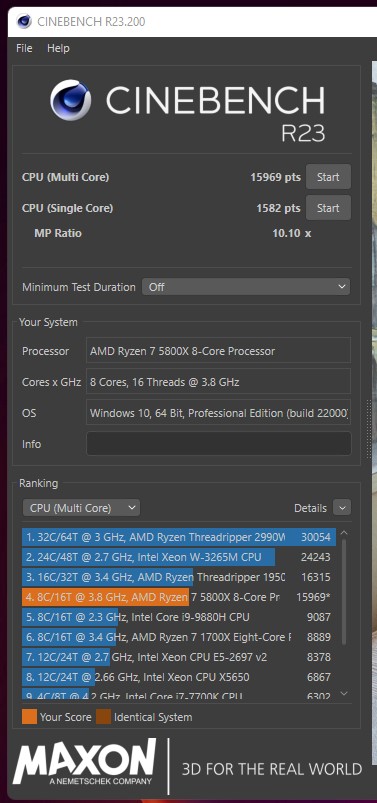Image resolution: width=377 pixels, height=803 pixels.
Task: Click into the empty Info field
Action: 219,443
